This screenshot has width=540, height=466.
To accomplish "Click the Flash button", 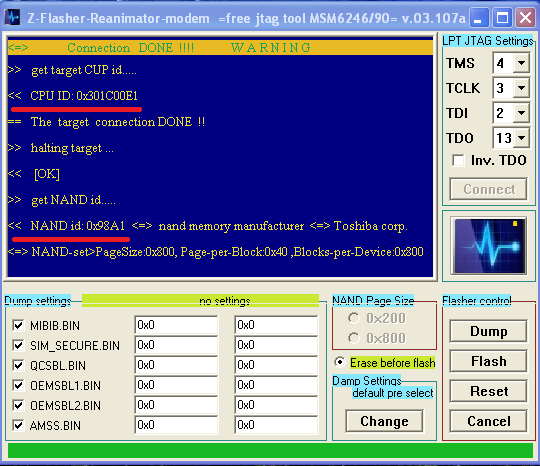I will 488,361.
